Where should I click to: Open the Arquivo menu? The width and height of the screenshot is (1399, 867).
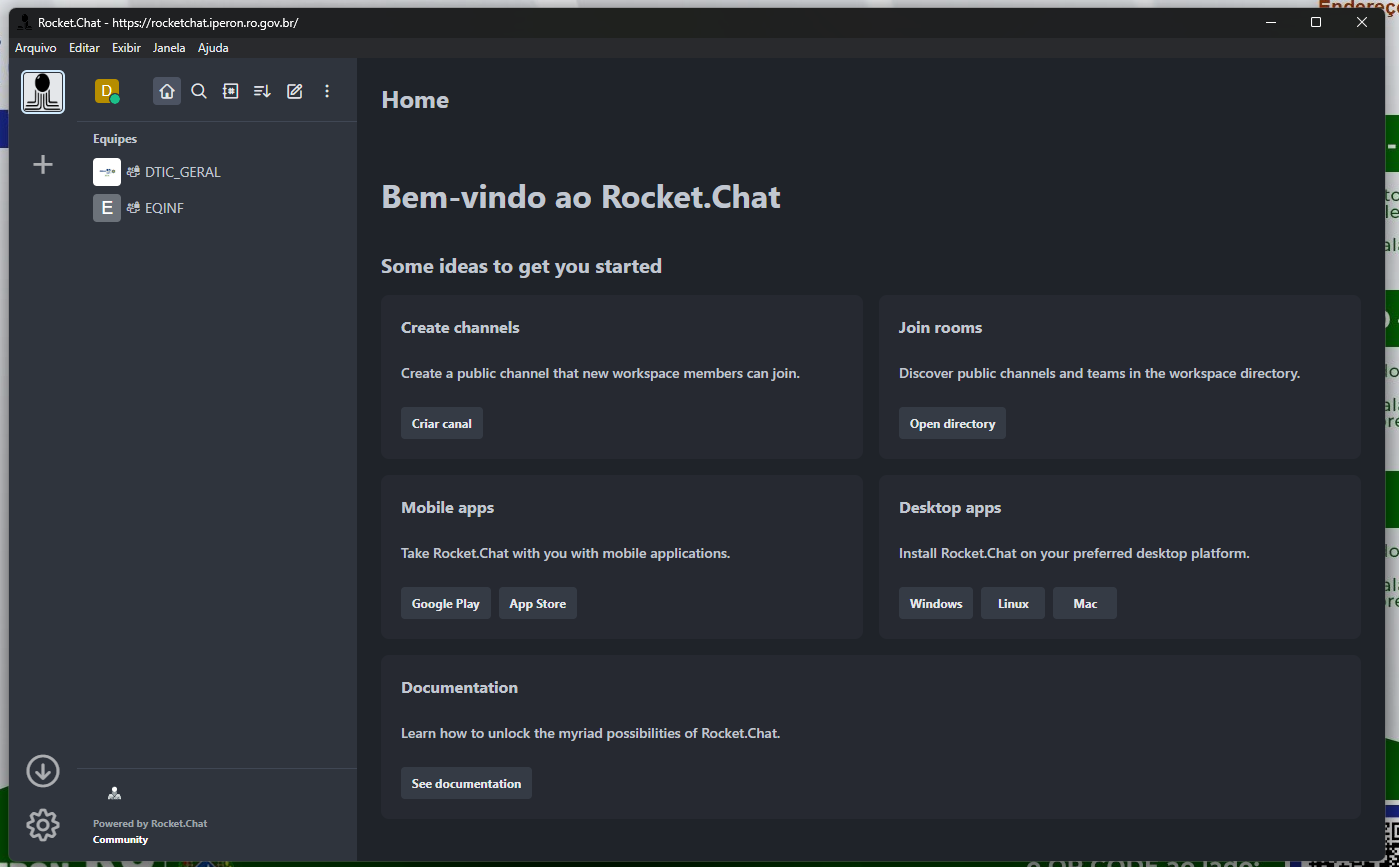coord(36,48)
